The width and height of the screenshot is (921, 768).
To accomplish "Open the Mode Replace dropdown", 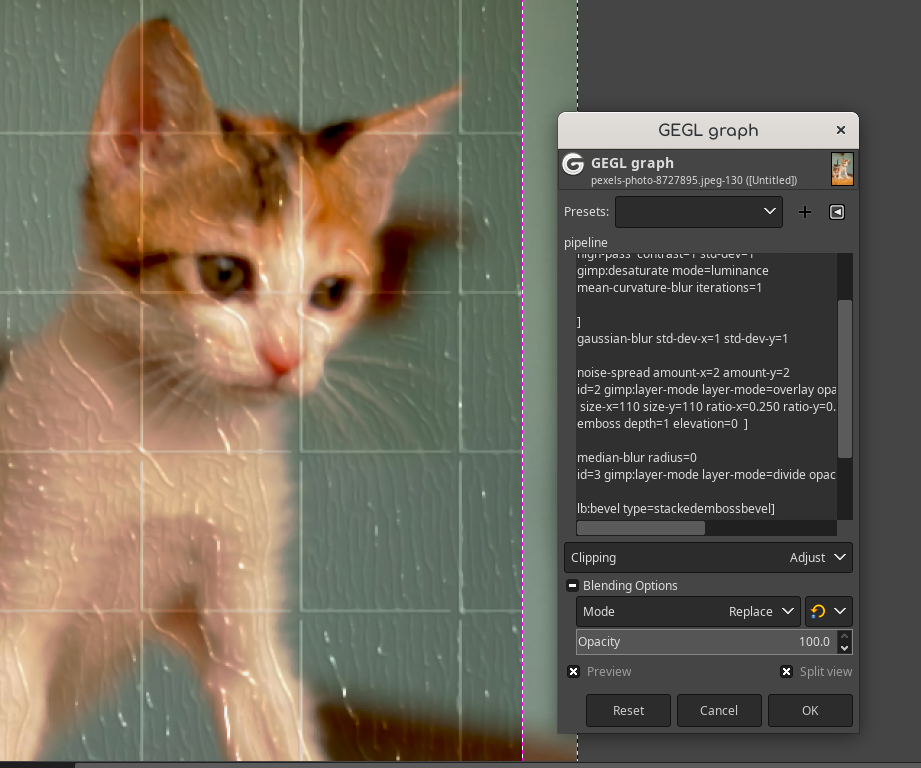I will [688, 611].
